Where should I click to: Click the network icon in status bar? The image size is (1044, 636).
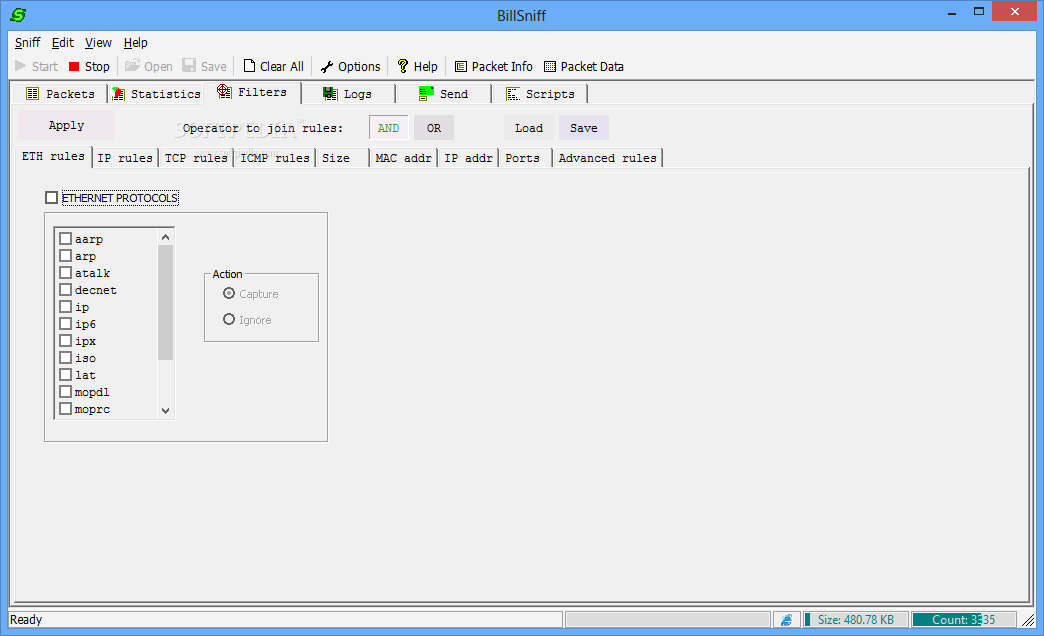[786, 620]
